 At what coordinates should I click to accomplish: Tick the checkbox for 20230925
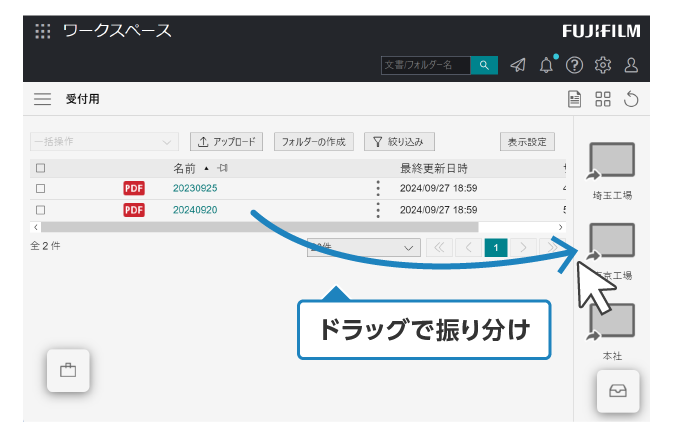point(41,189)
